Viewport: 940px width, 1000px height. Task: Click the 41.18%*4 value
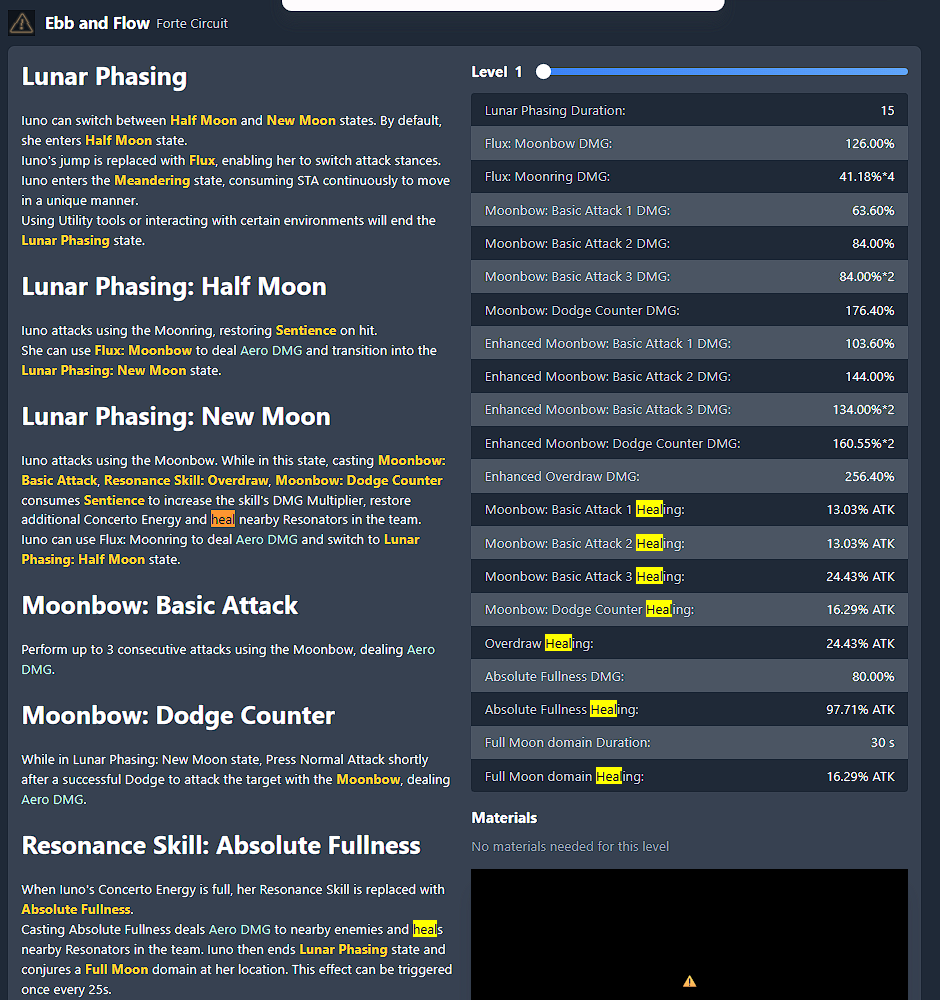[x=867, y=177]
